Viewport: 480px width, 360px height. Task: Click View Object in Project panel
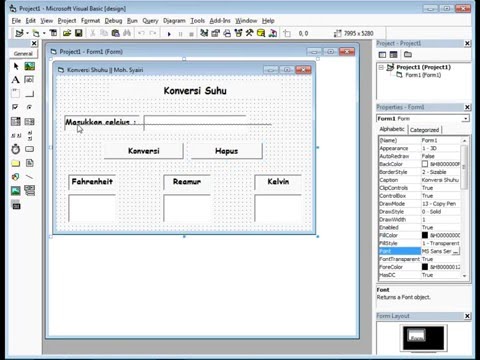click(394, 55)
